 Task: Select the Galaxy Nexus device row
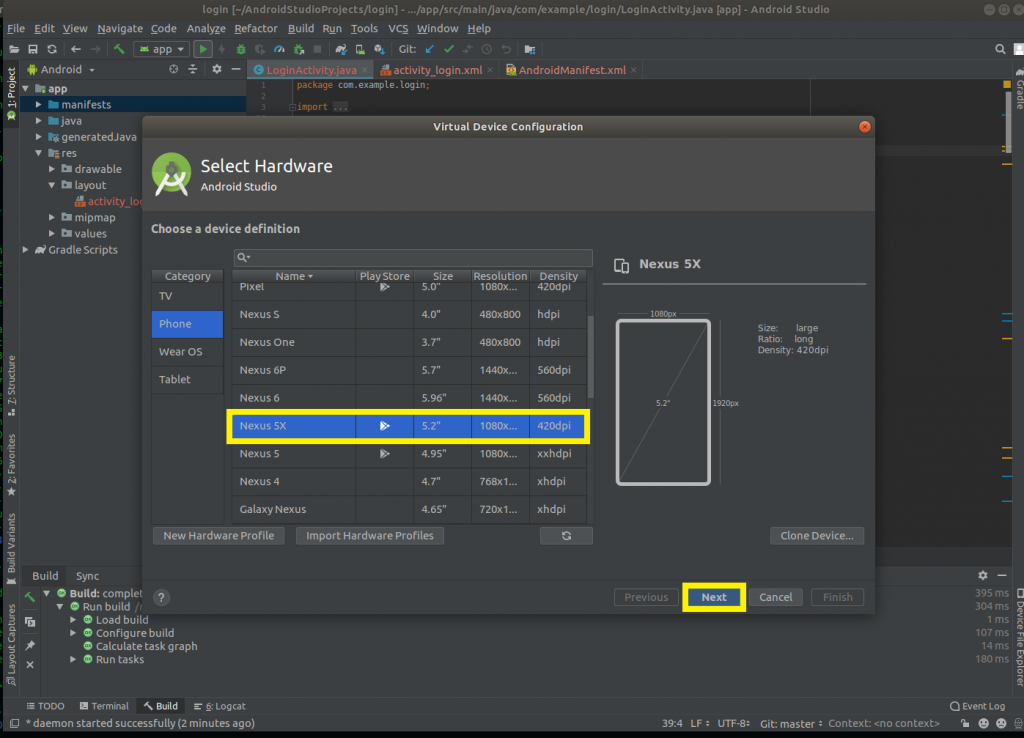[409, 509]
